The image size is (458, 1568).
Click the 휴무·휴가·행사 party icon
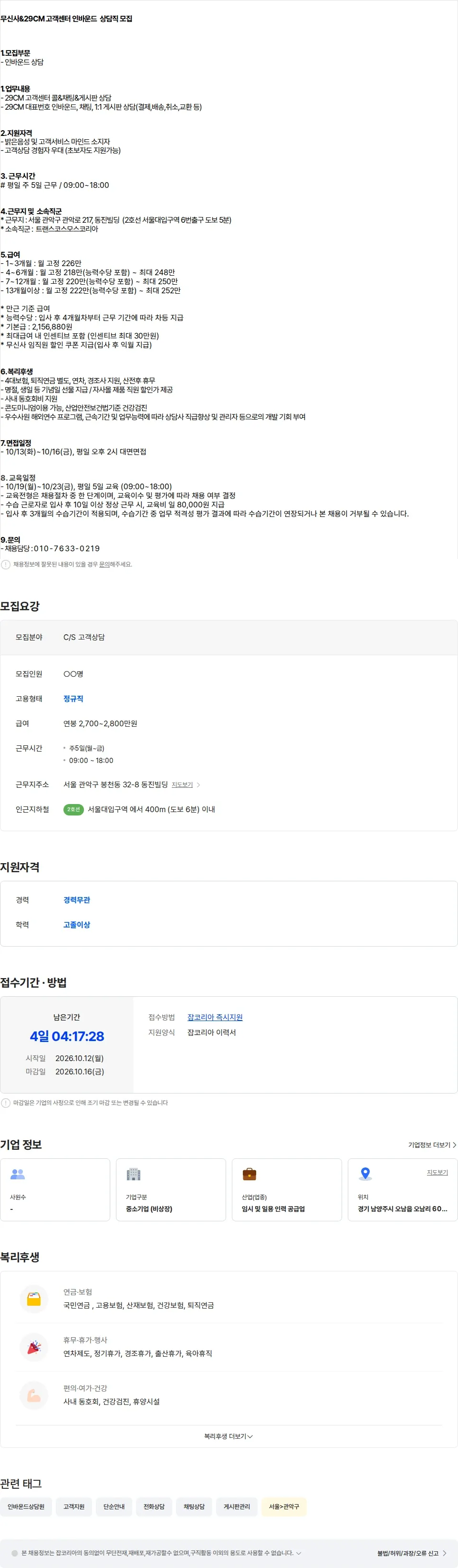point(34,1348)
